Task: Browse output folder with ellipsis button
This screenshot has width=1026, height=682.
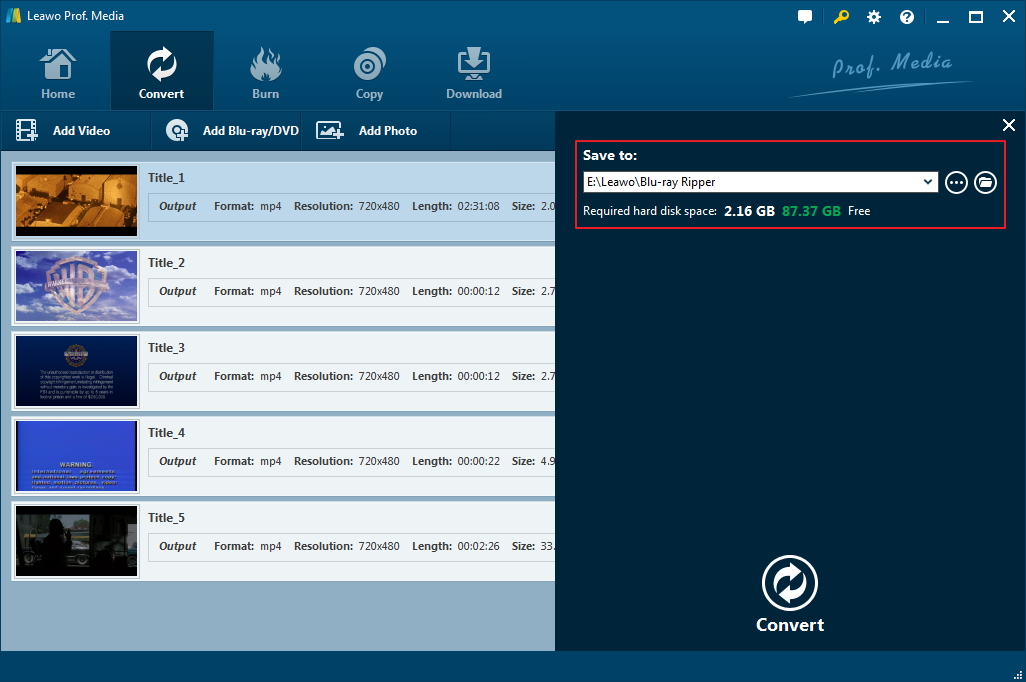Action: pyautogui.click(x=957, y=183)
